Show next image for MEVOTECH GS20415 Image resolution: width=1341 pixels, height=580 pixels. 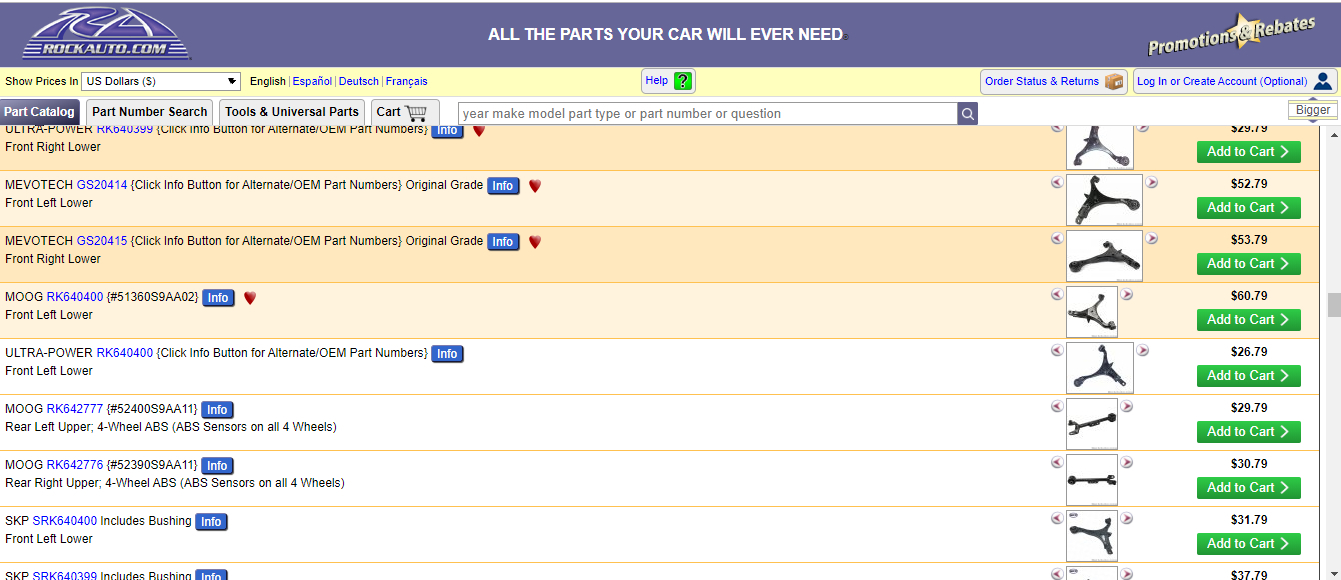1152,239
